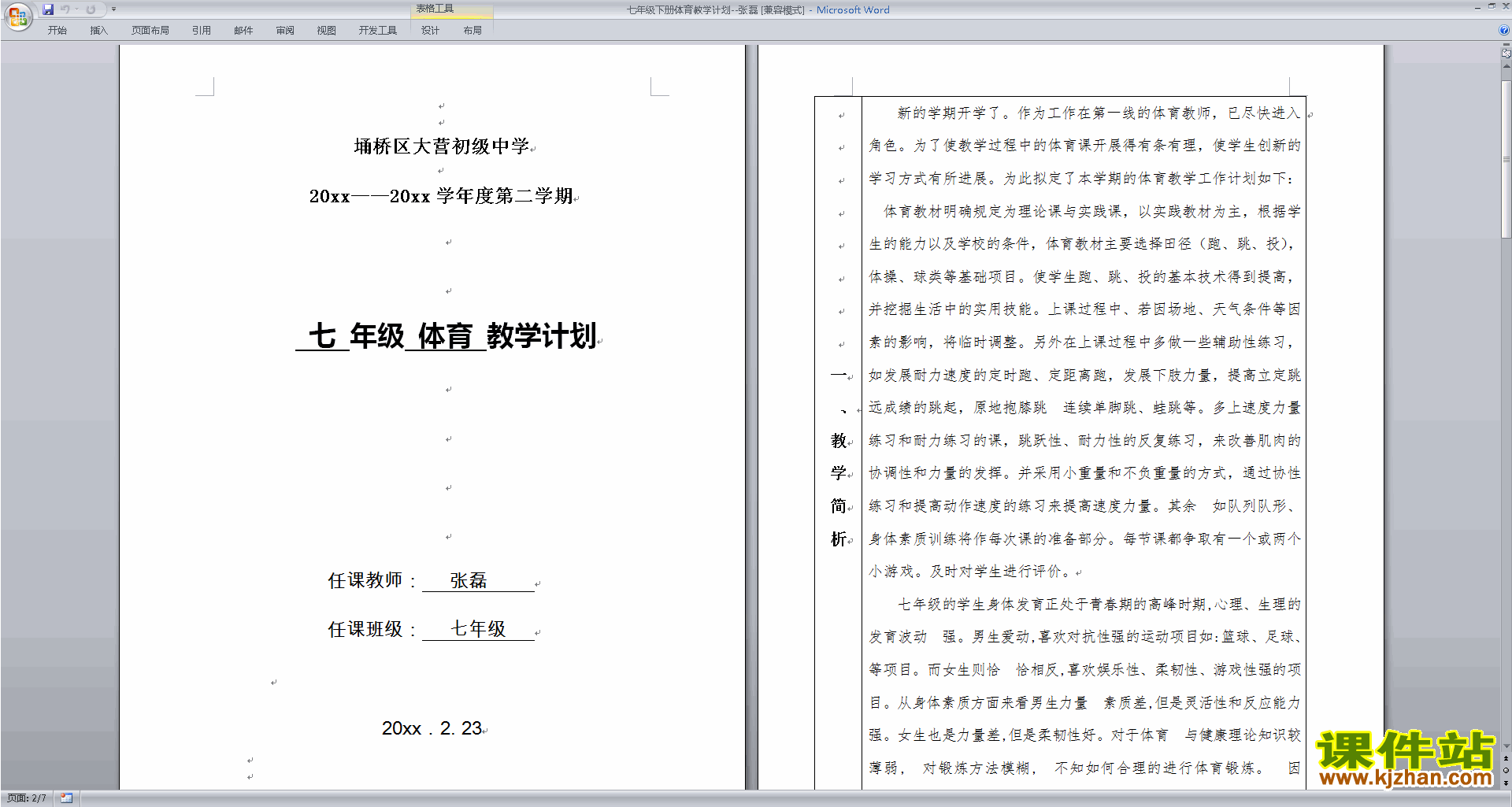This screenshot has width=1512, height=807.
Task: Restore down the Word window
Action: click(x=1492, y=6)
